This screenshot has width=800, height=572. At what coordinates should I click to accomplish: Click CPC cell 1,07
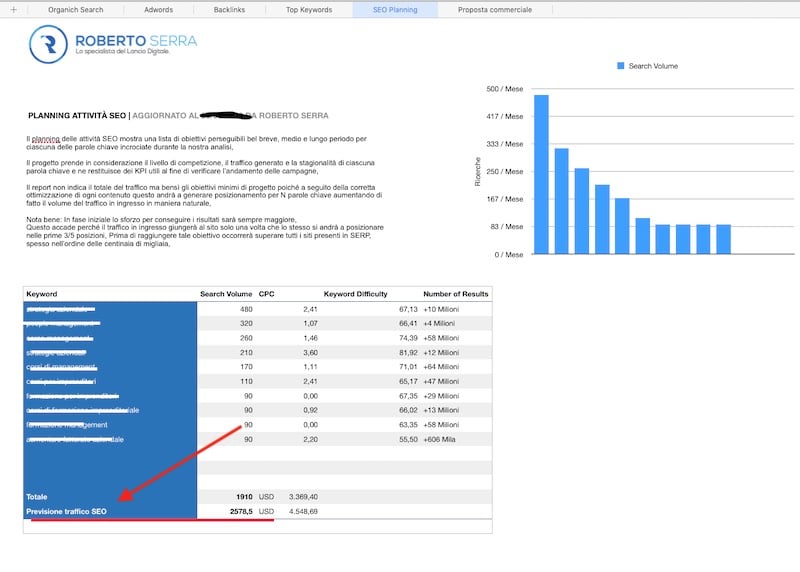(x=310, y=324)
